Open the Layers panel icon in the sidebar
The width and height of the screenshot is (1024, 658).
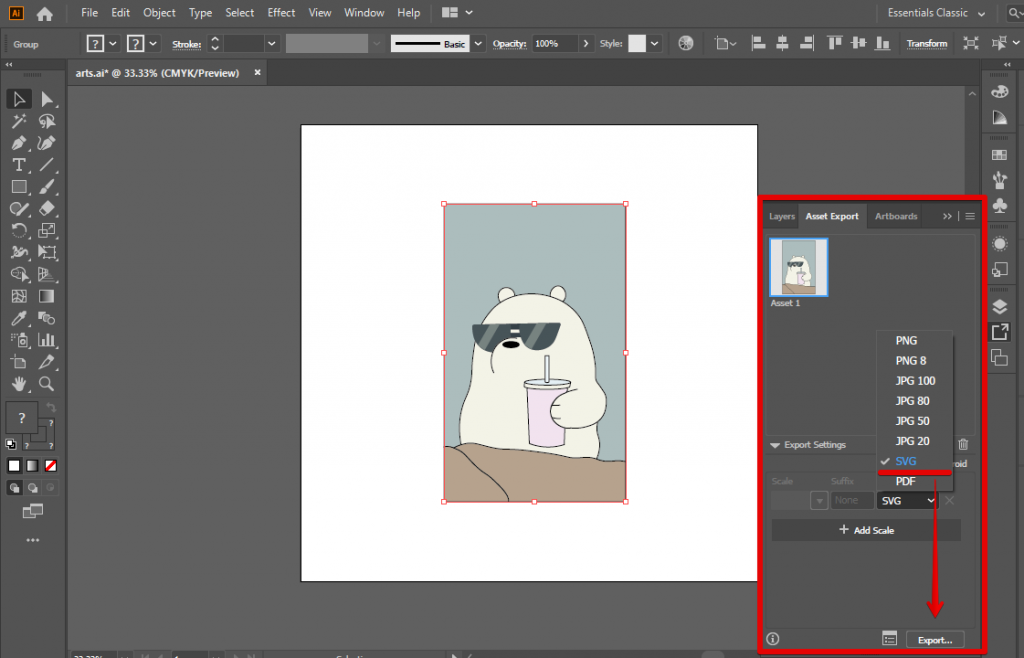tap(1000, 307)
